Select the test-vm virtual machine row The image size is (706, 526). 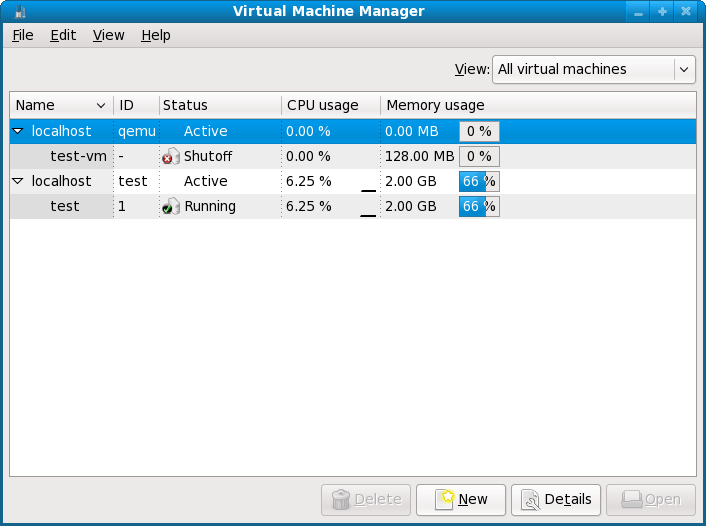78,156
